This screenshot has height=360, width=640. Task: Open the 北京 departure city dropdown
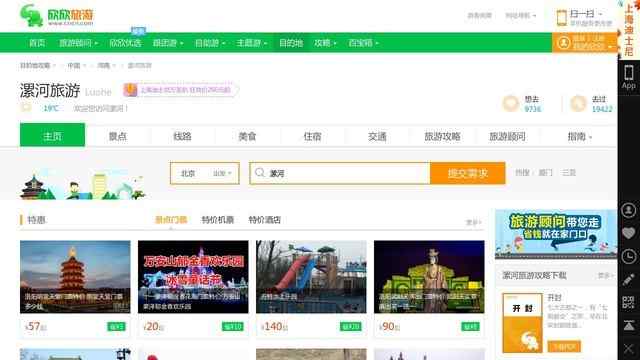pyautogui.click(x=205, y=173)
